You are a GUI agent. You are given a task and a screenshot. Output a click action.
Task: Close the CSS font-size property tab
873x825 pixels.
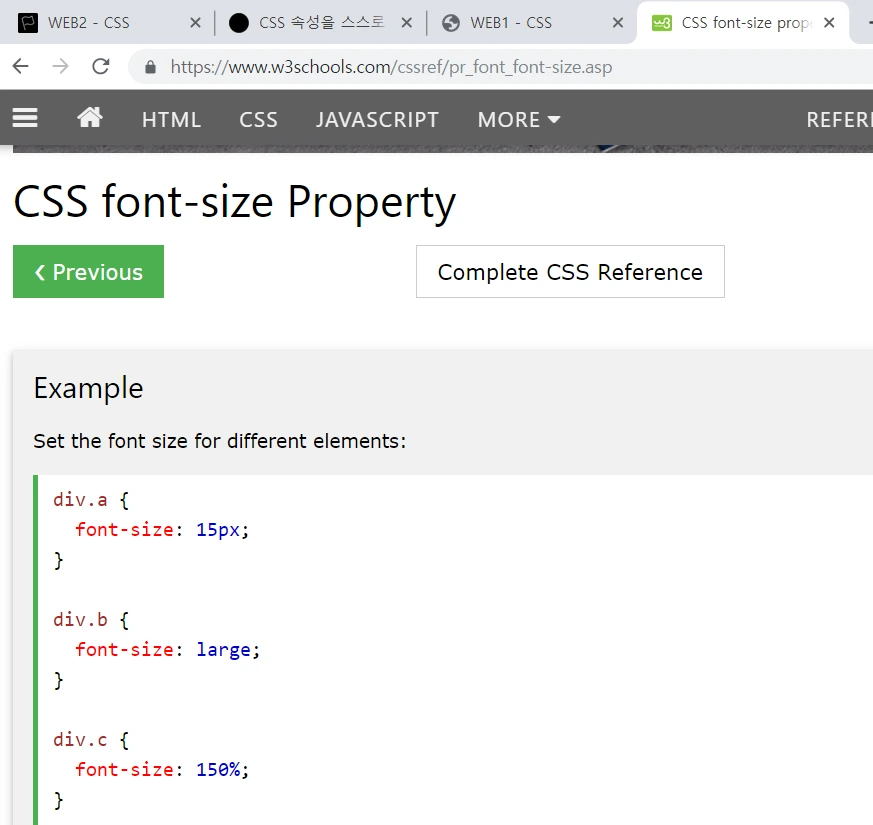829,23
